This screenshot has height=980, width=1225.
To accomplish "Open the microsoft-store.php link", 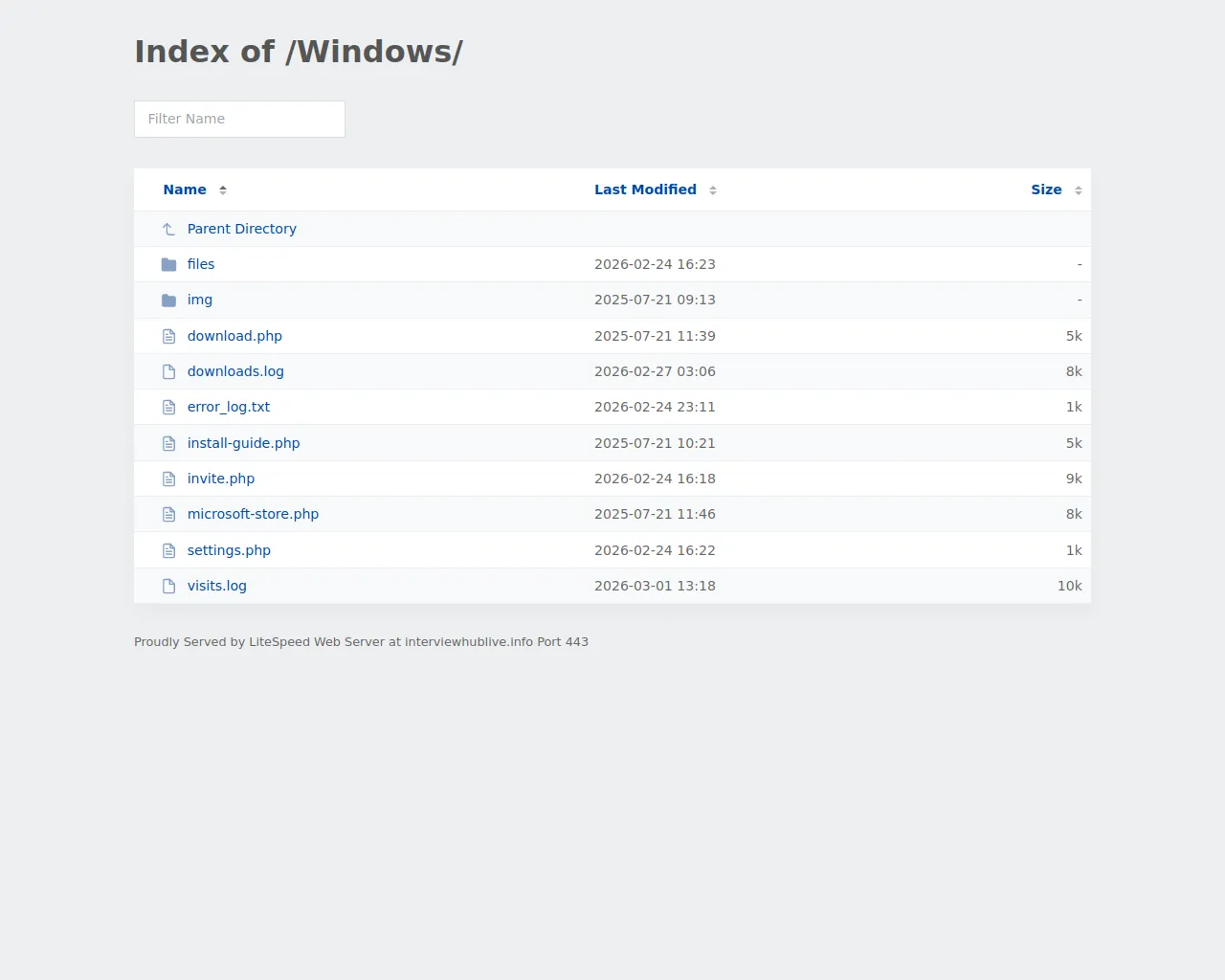I will (x=254, y=514).
